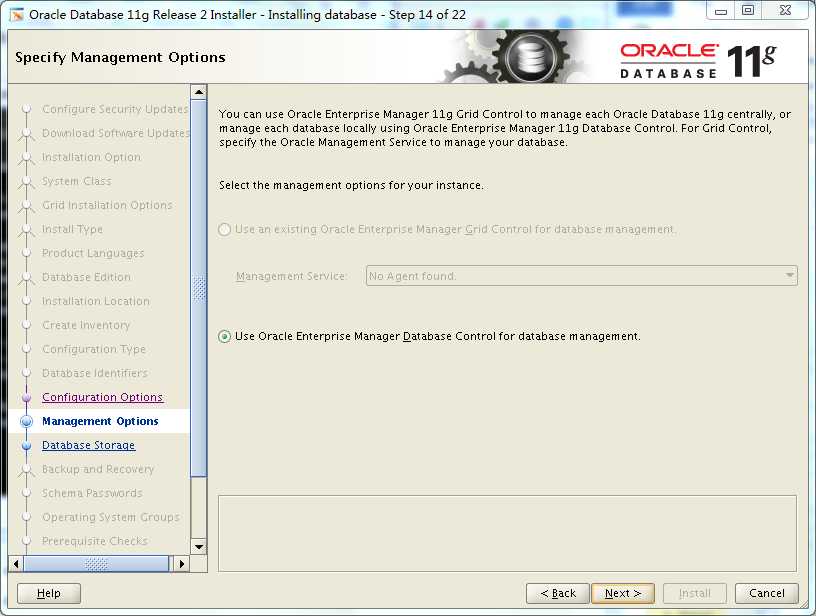The width and height of the screenshot is (816, 616).
Task: Click the Create Inventory step
Action: click(86, 325)
